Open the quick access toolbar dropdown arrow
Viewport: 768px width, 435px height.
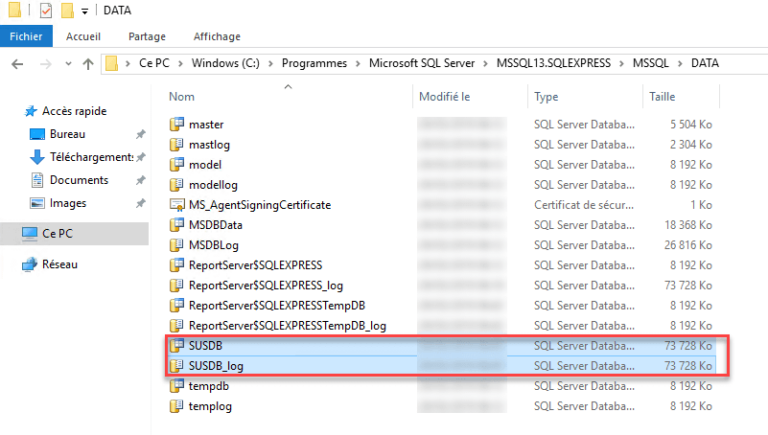tap(87, 13)
